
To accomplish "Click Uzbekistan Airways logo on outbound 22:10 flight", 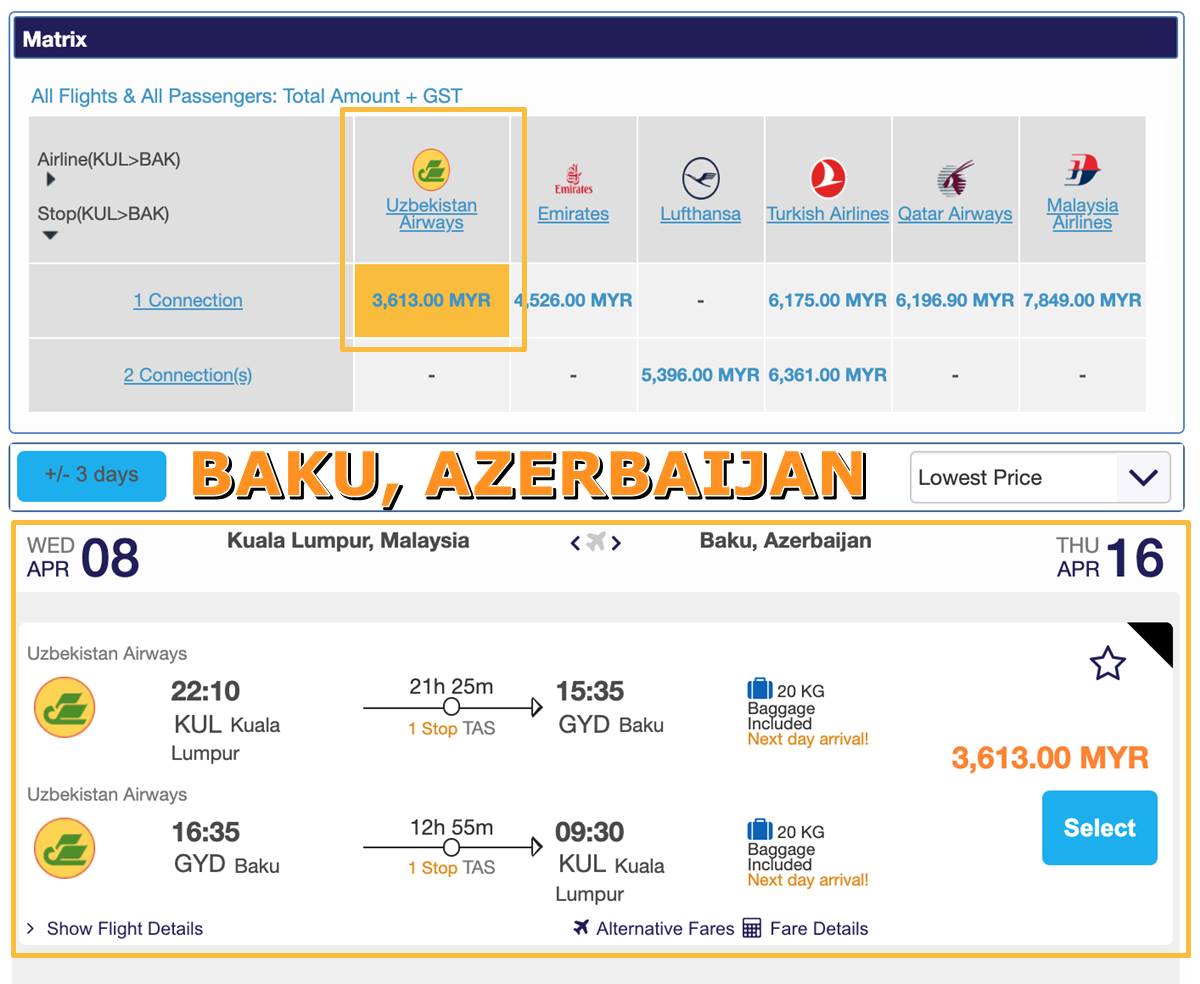I will (65, 708).
